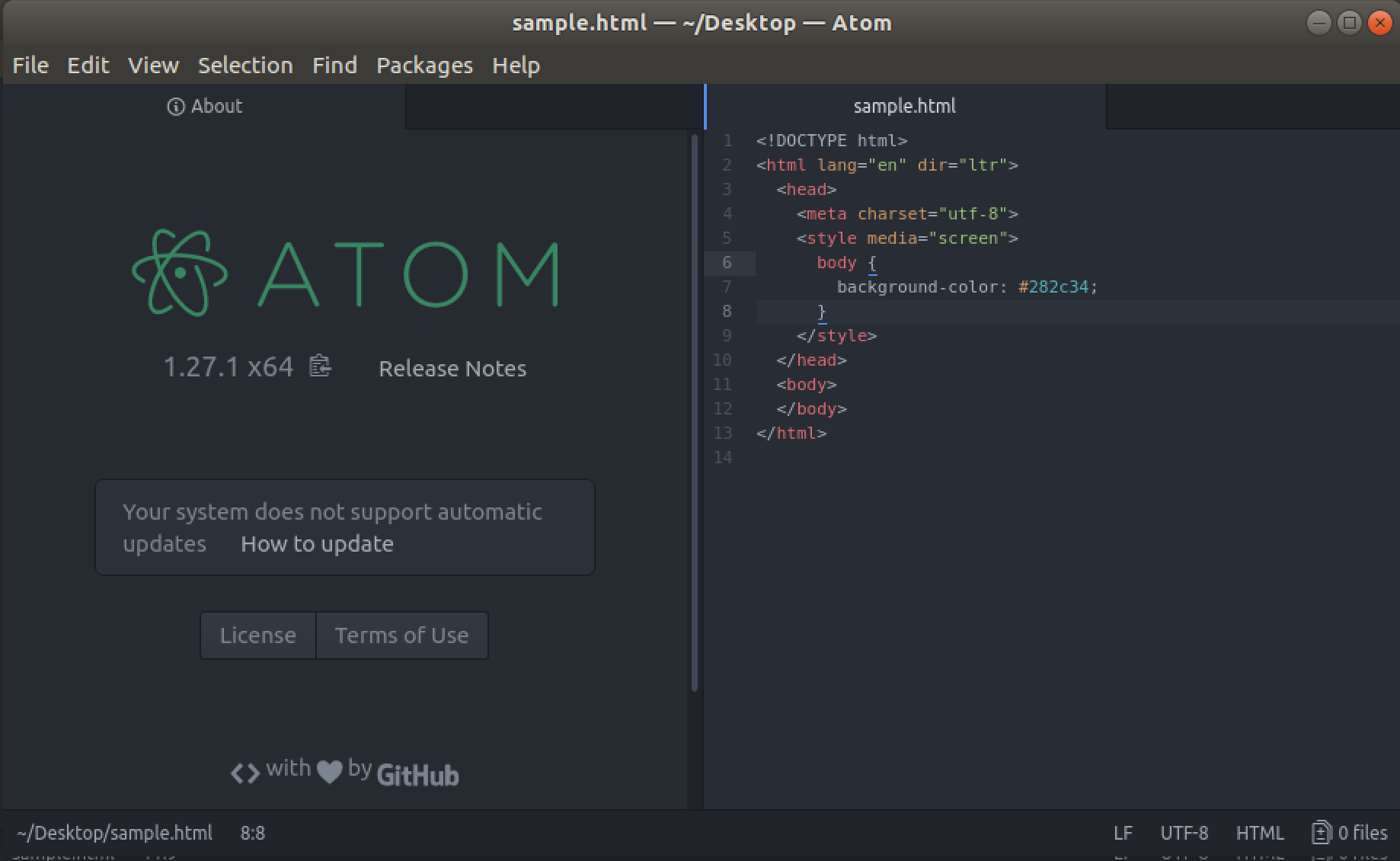Switch to the sample.html tab

904,106
